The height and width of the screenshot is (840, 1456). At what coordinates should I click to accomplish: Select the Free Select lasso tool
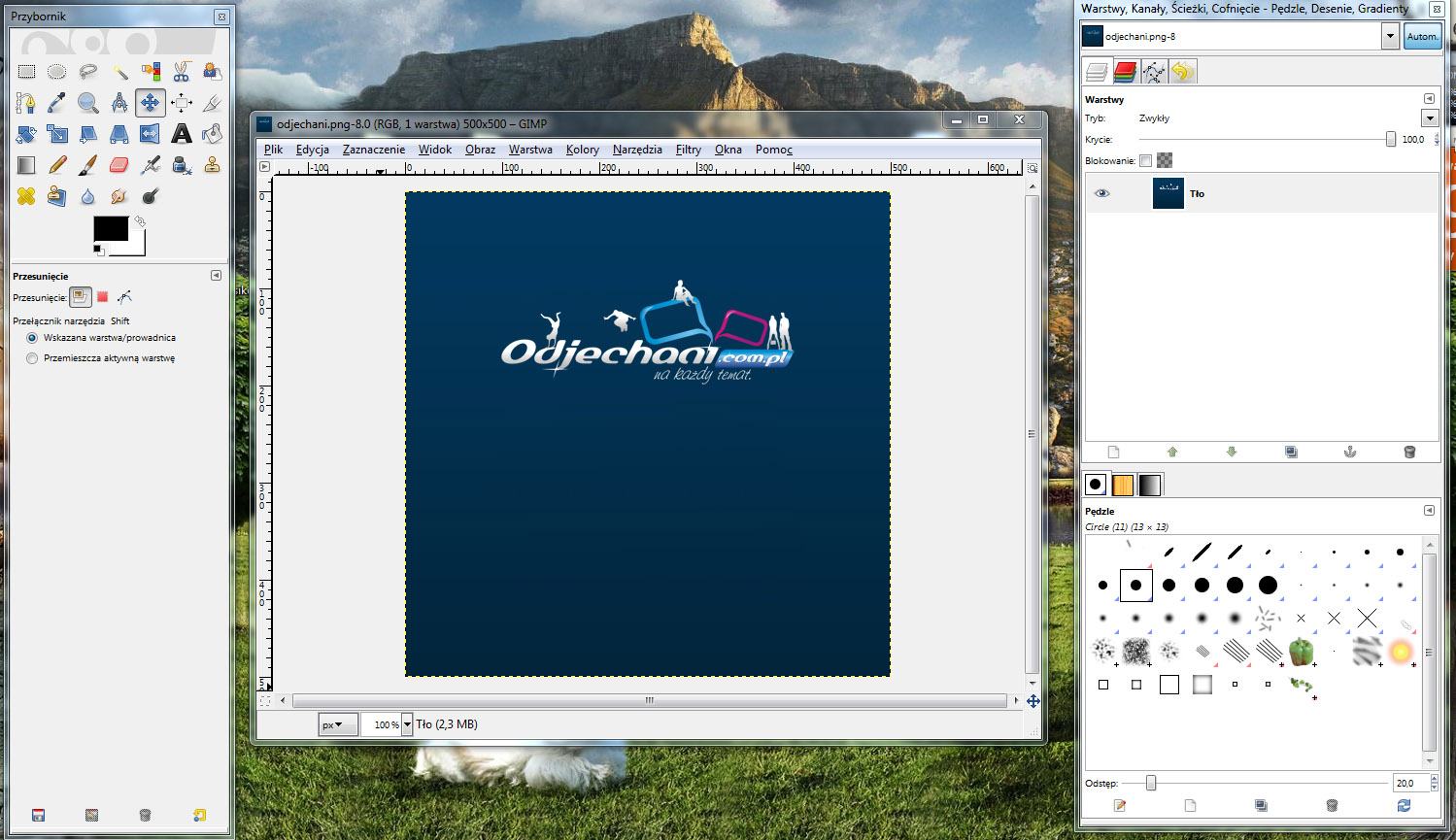[x=88, y=71]
